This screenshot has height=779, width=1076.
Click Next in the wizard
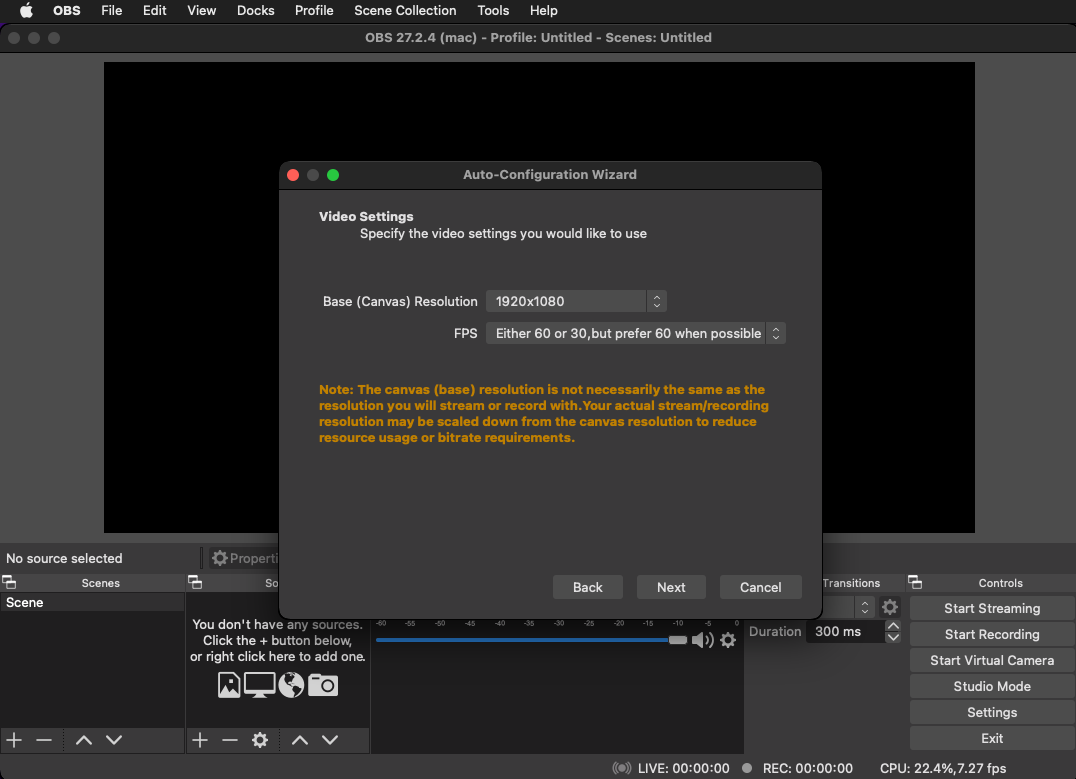670,588
